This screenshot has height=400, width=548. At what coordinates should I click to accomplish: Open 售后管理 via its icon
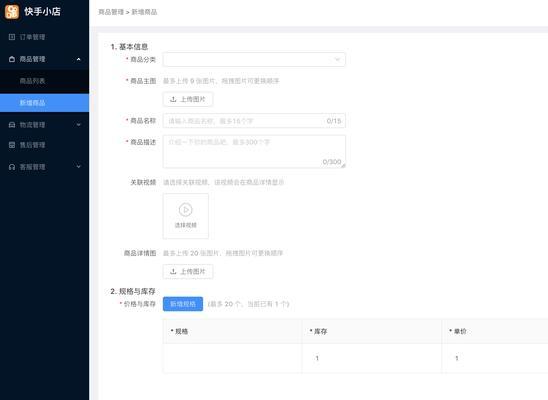point(12,145)
